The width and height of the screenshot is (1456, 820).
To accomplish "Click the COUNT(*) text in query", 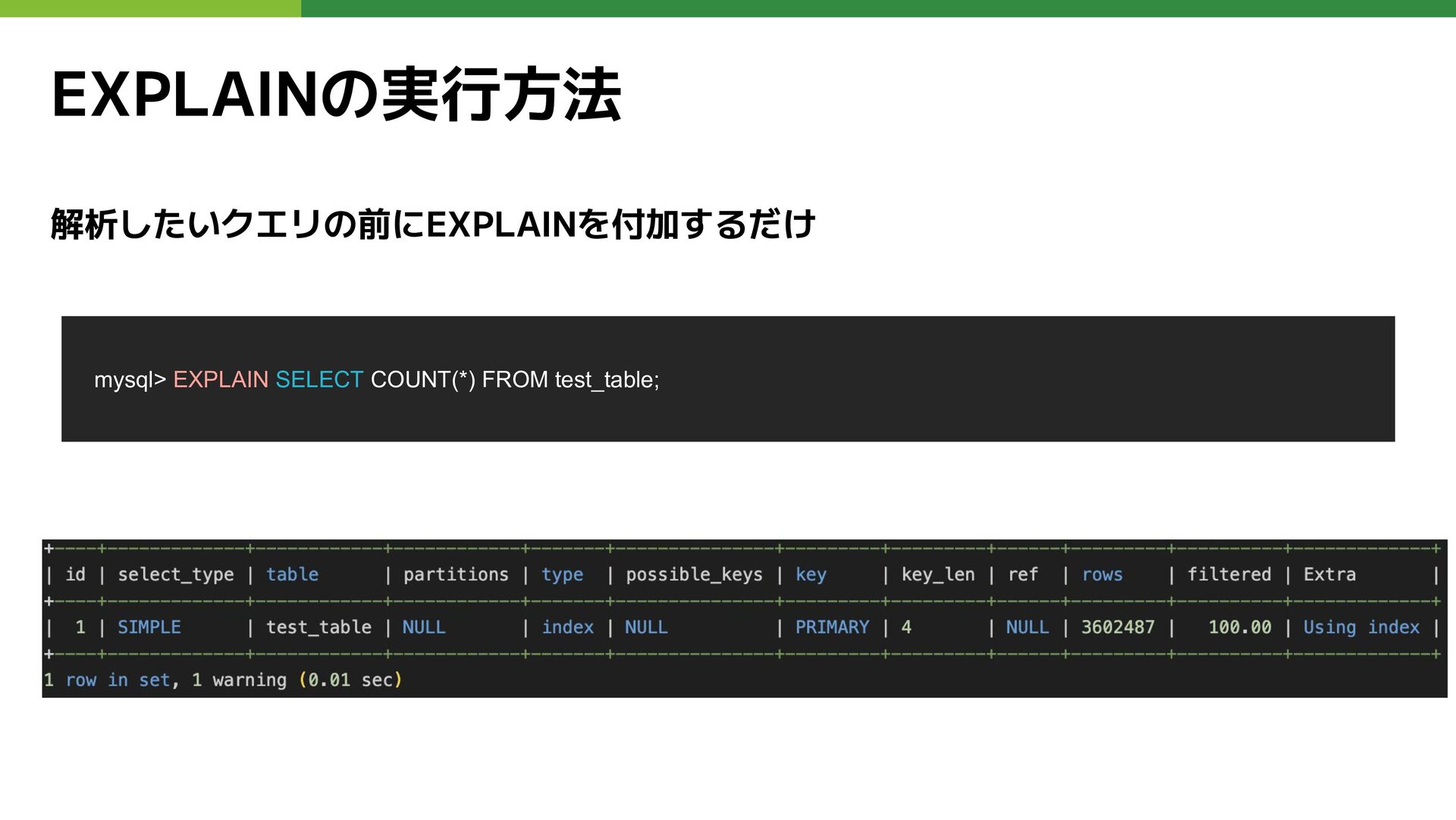I will coord(422,379).
